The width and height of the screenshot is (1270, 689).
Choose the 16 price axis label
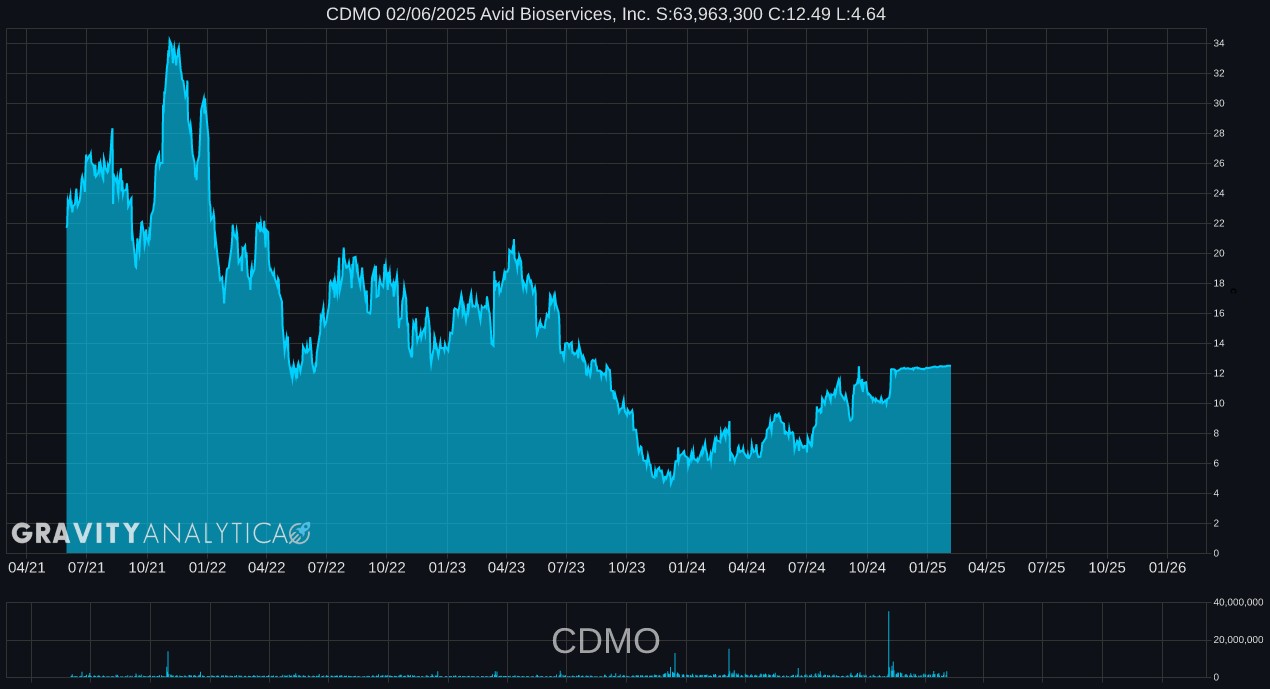(x=1219, y=314)
